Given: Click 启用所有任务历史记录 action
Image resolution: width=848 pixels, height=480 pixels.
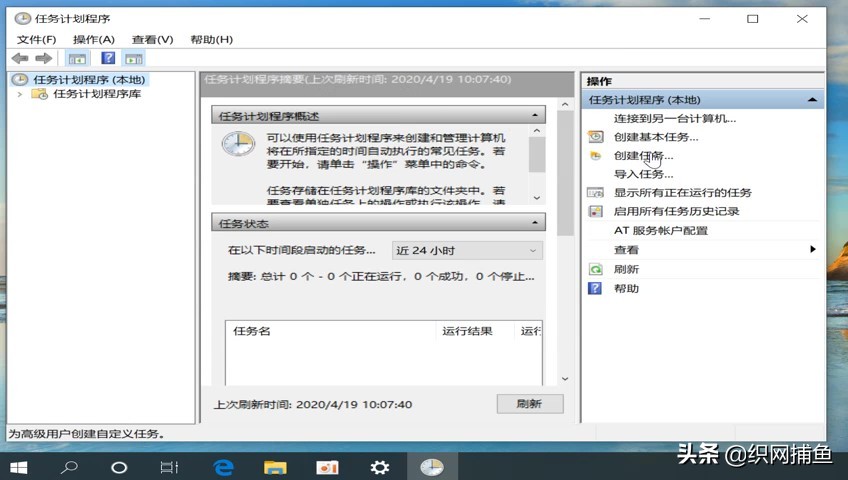Looking at the screenshot, I should 676,211.
